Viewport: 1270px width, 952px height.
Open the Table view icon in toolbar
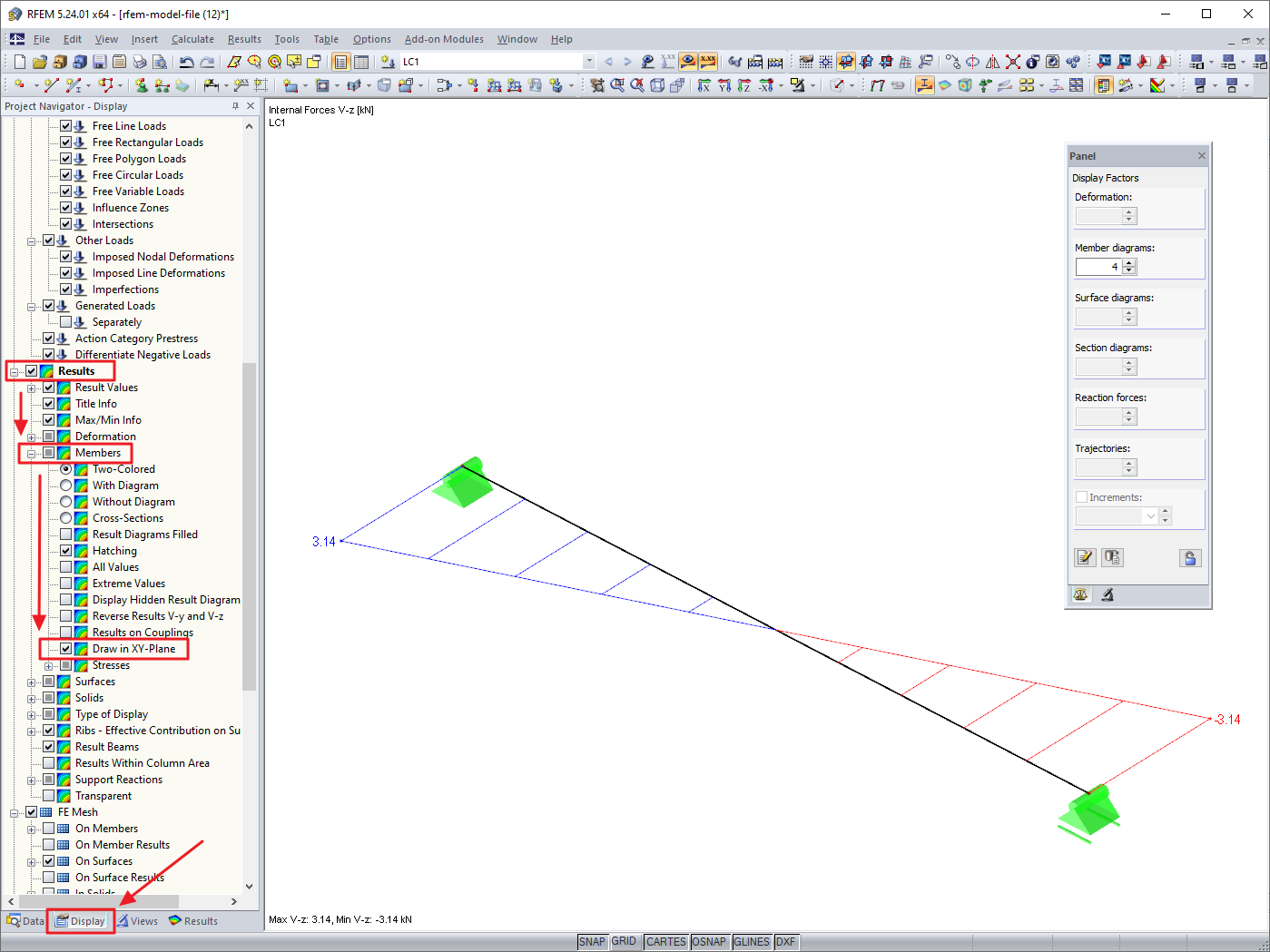(361, 62)
